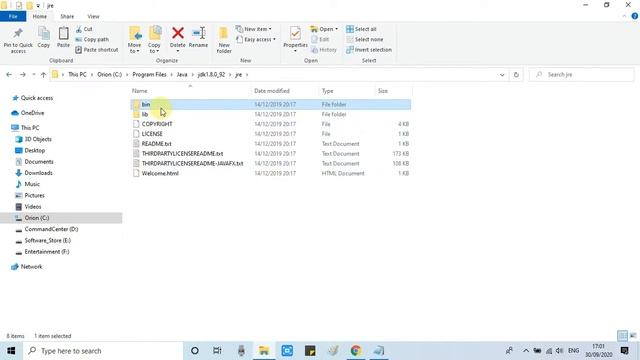Image resolution: width=640 pixels, height=360 pixels.
Task: Open Properties from the ribbon
Action: click(295, 39)
